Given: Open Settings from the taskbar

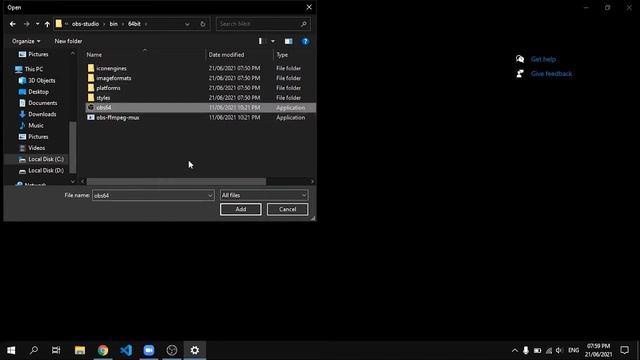Looking at the screenshot, I should [195, 350].
